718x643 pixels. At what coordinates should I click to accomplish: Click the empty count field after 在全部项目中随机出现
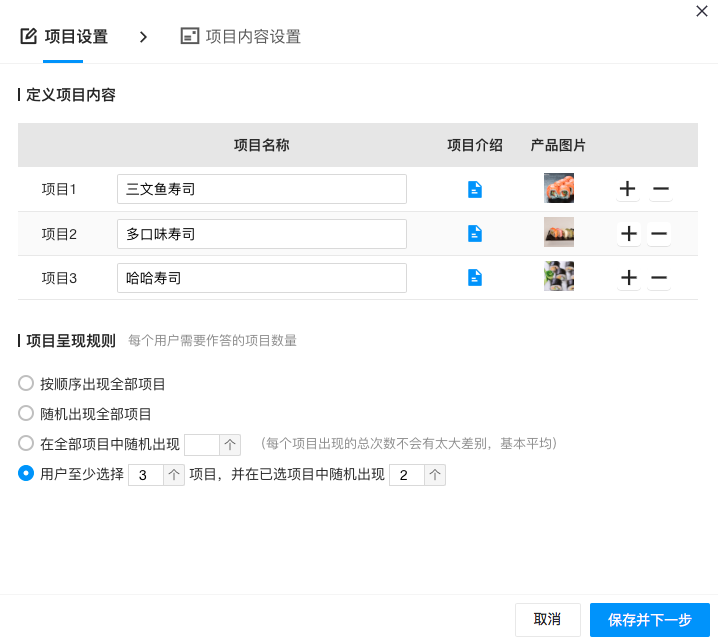pyautogui.click(x=202, y=444)
